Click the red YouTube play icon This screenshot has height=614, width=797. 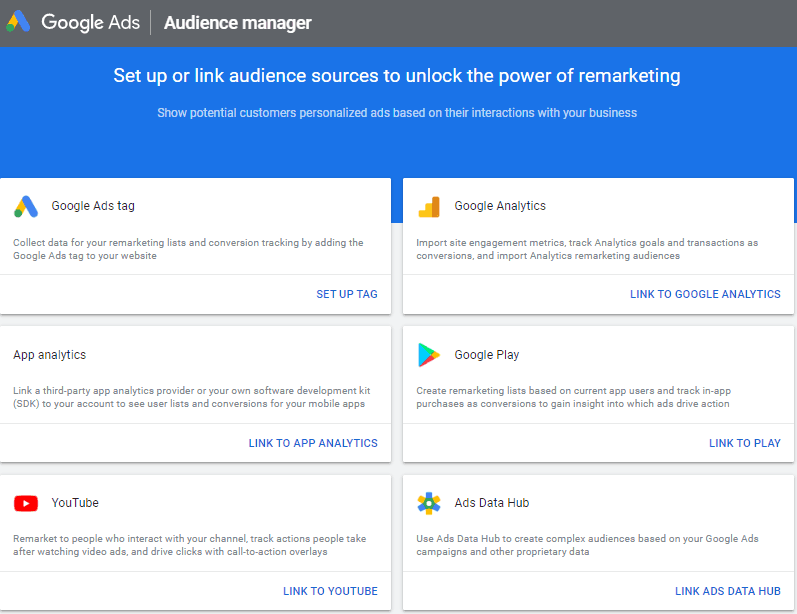coord(26,503)
